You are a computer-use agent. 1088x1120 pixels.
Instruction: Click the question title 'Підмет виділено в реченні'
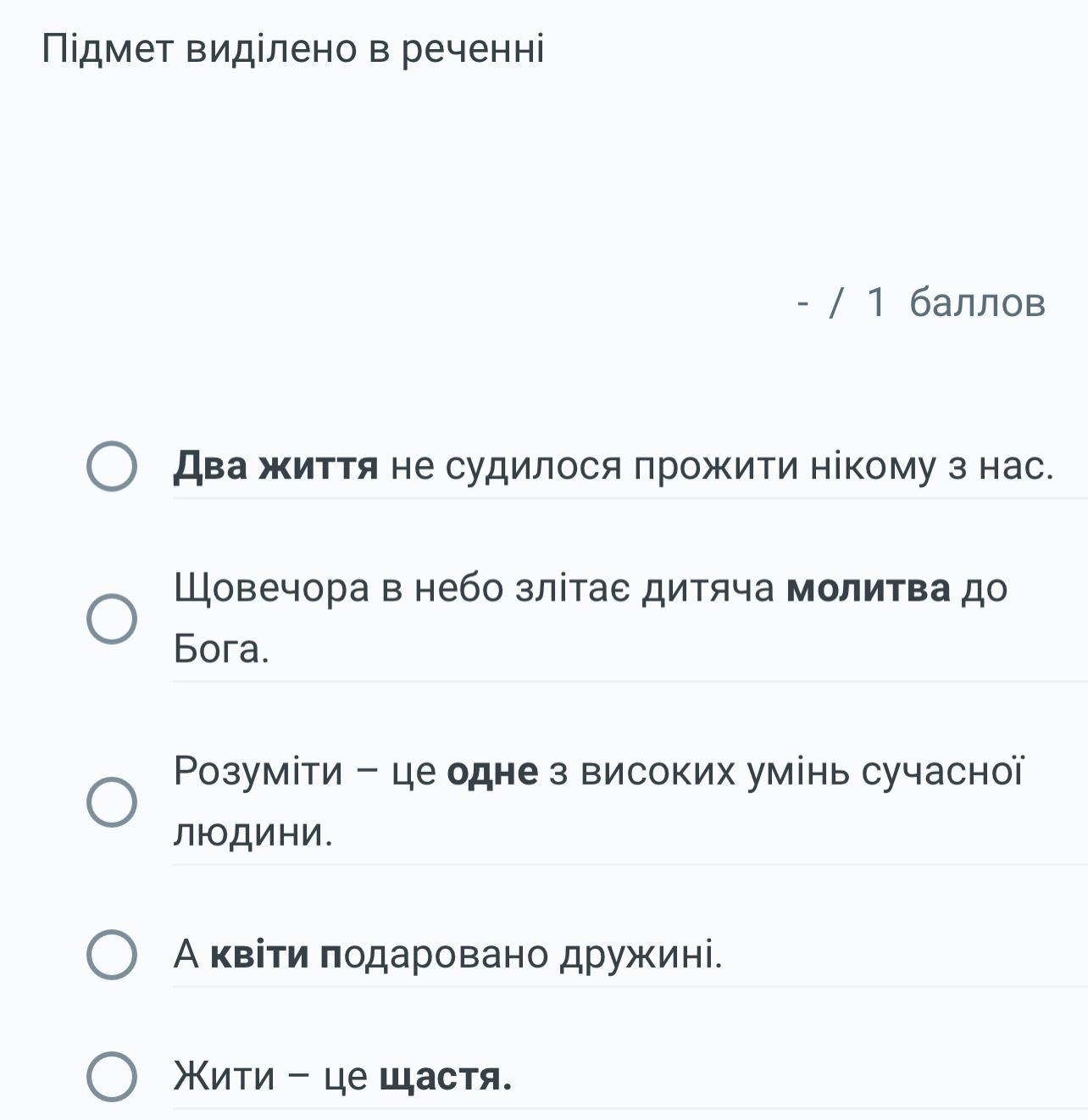coord(293,48)
